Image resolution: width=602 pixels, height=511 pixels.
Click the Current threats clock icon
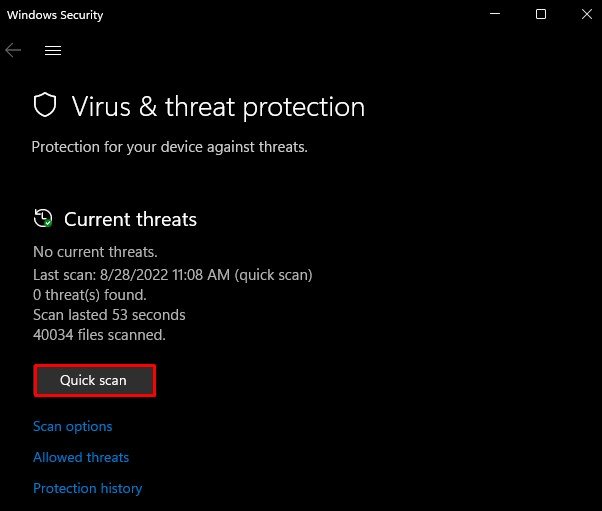point(43,218)
